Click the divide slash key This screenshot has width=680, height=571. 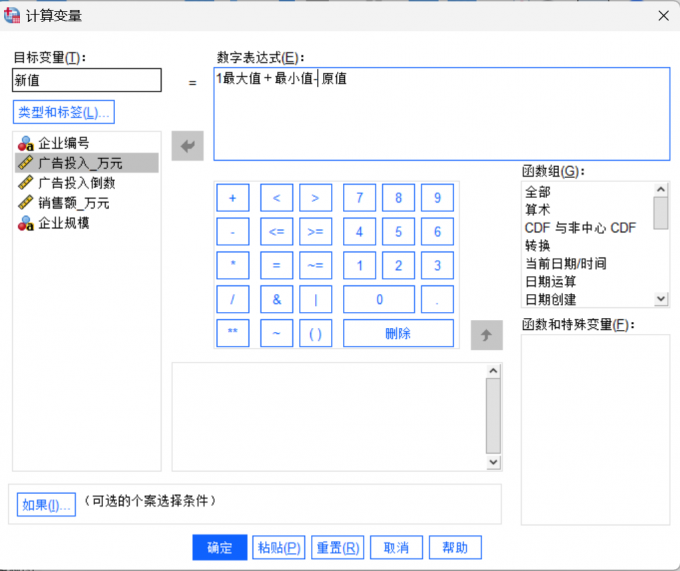click(x=233, y=299)
